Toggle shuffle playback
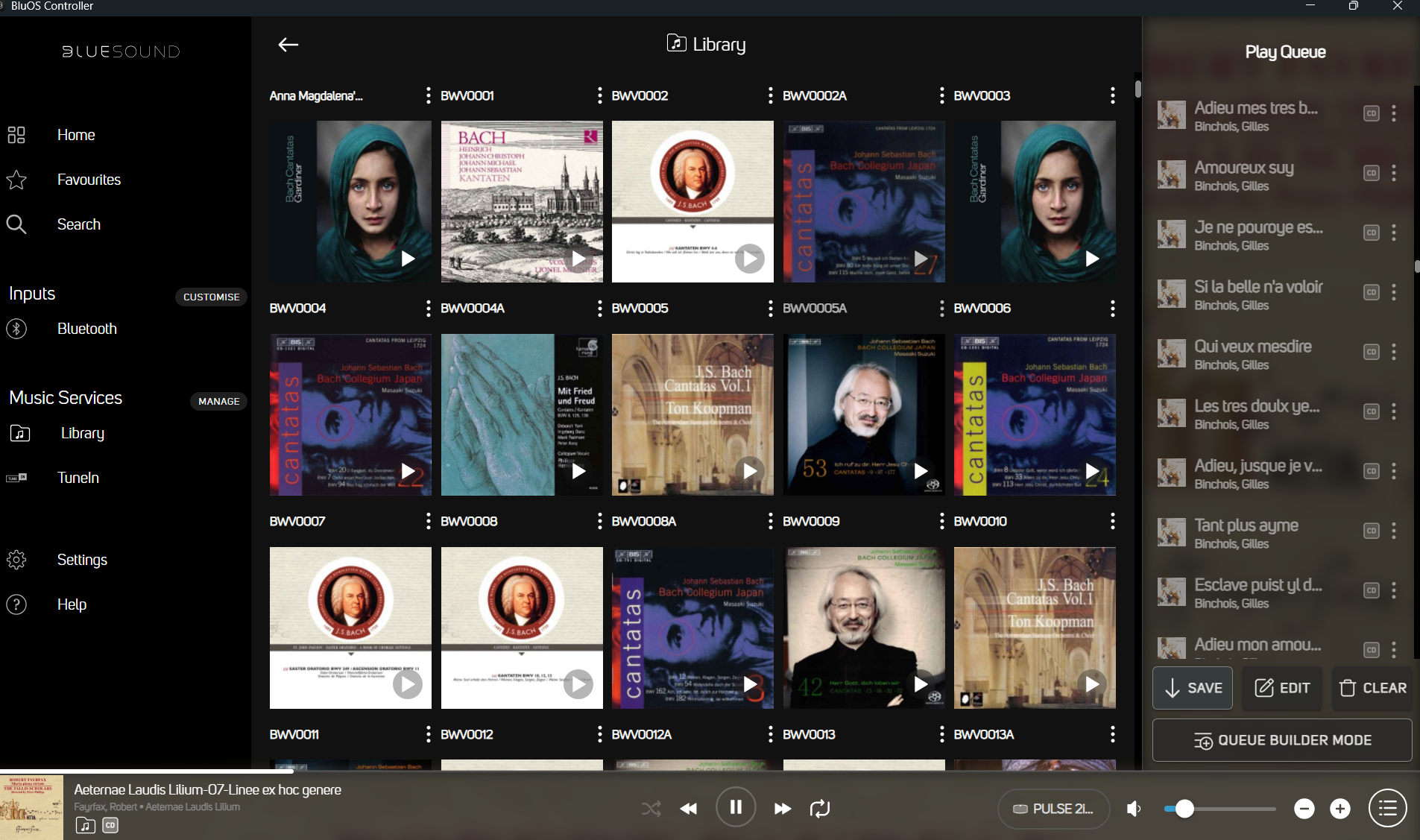Image resolution: width=1420 pixels, height=840 pixels. pos(651,809)
